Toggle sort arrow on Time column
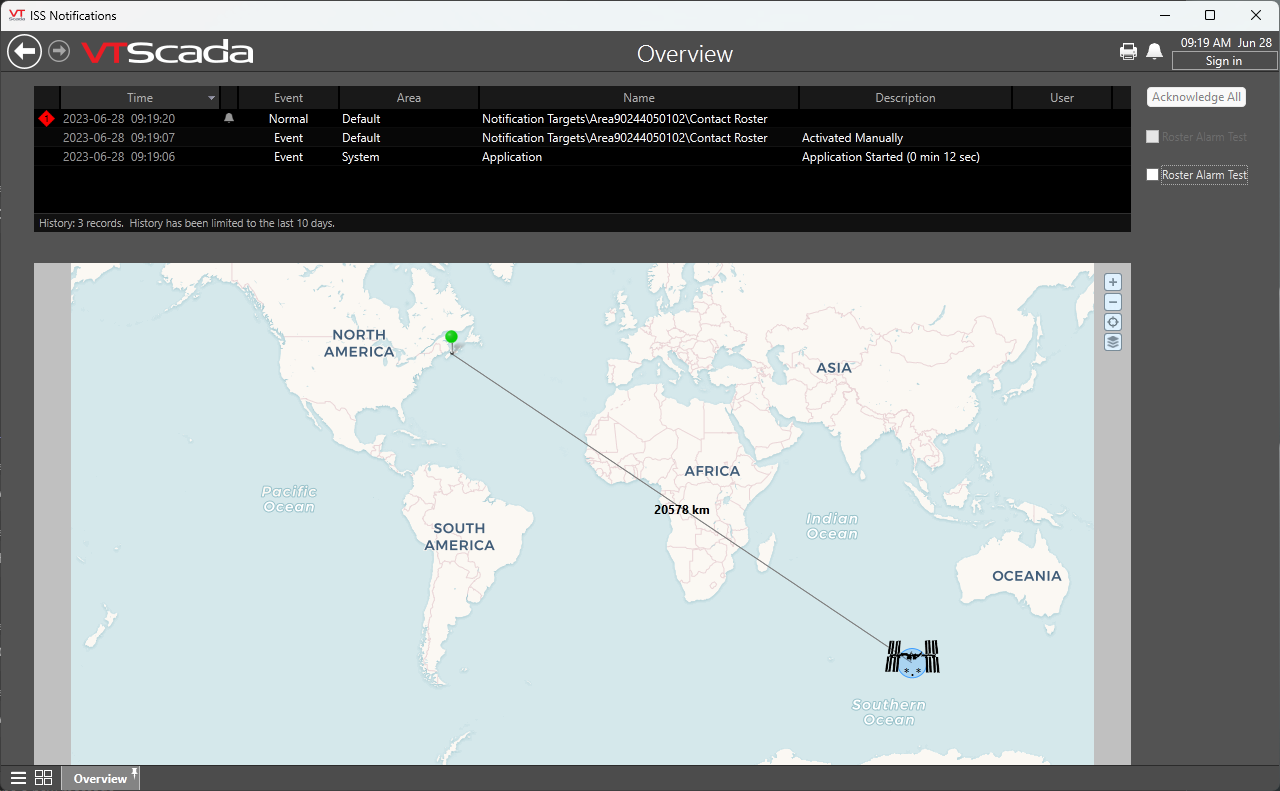Screen dimensions: 1280x791 [x=212, y=98]
